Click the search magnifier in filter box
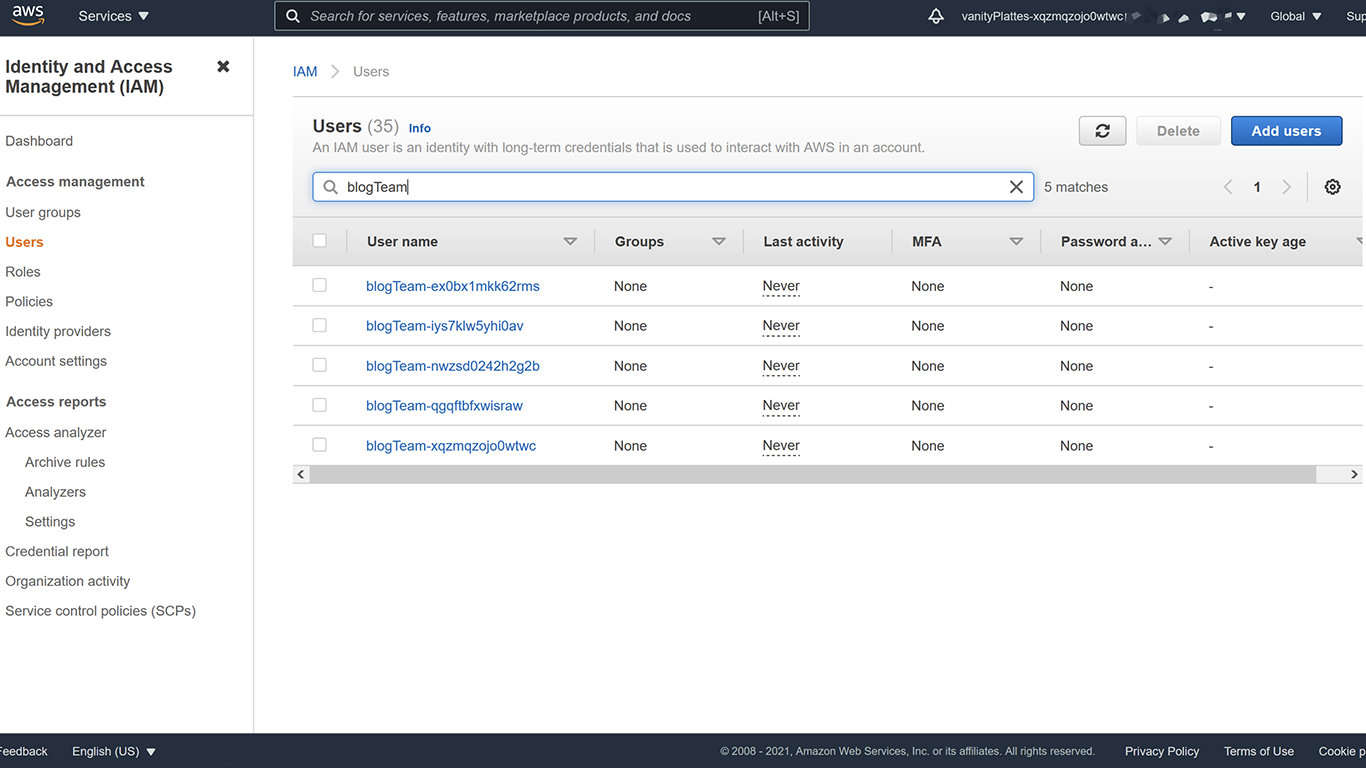Image resolution: width=1366 pixels, height=768 pixels. click(x=330, y=187)
